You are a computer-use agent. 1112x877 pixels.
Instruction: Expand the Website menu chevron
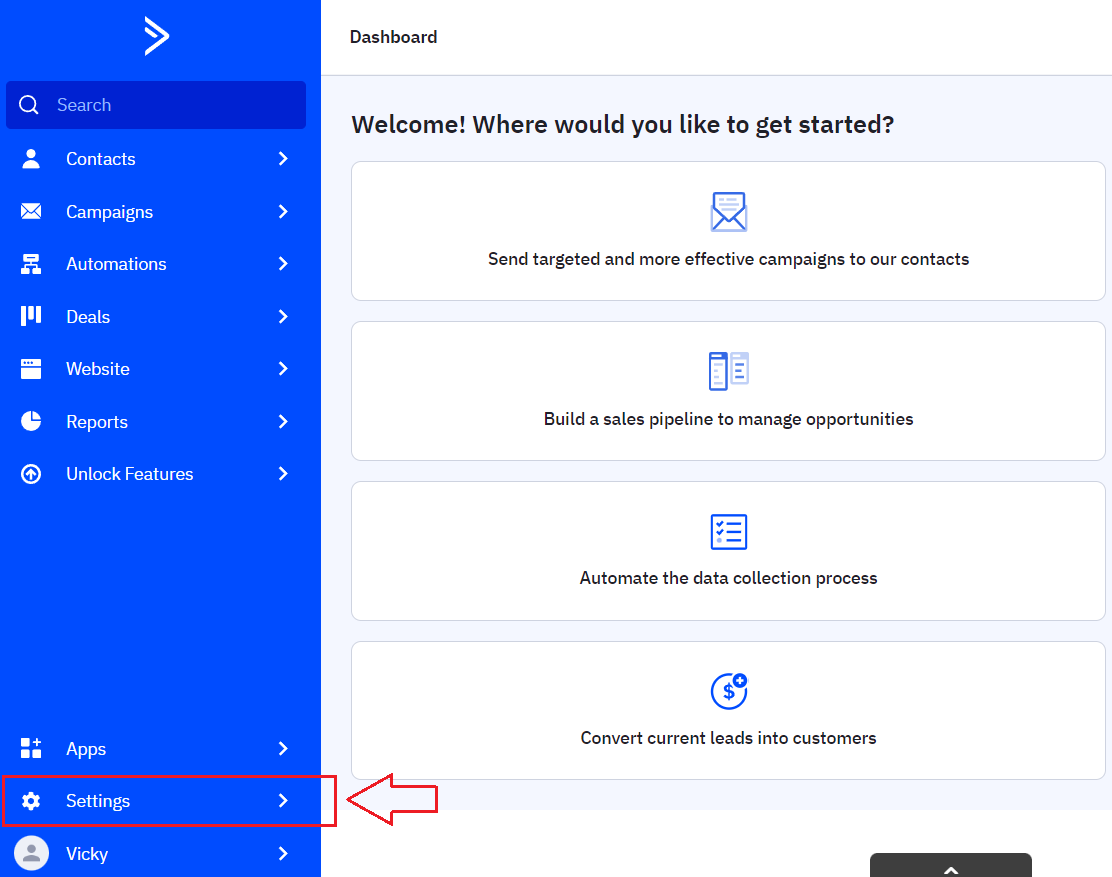(283, 369)
